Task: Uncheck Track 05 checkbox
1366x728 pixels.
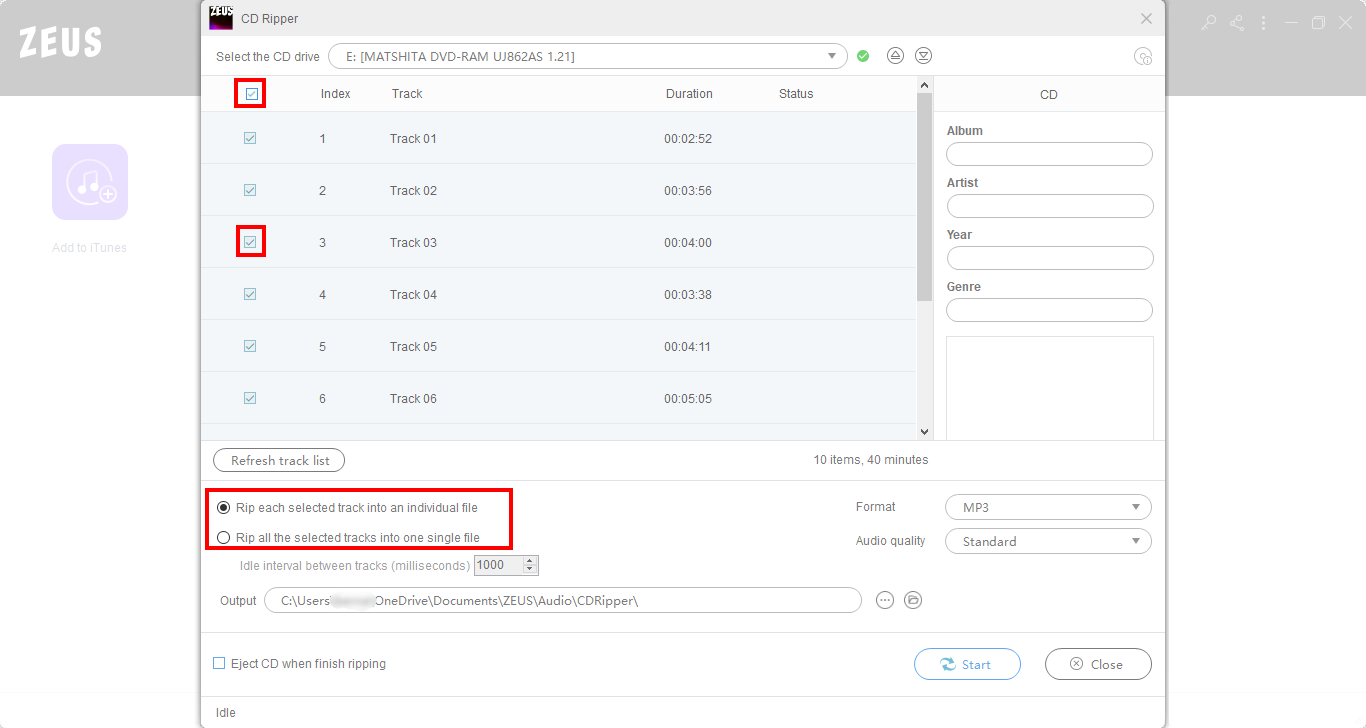Action: click(250, 346)
